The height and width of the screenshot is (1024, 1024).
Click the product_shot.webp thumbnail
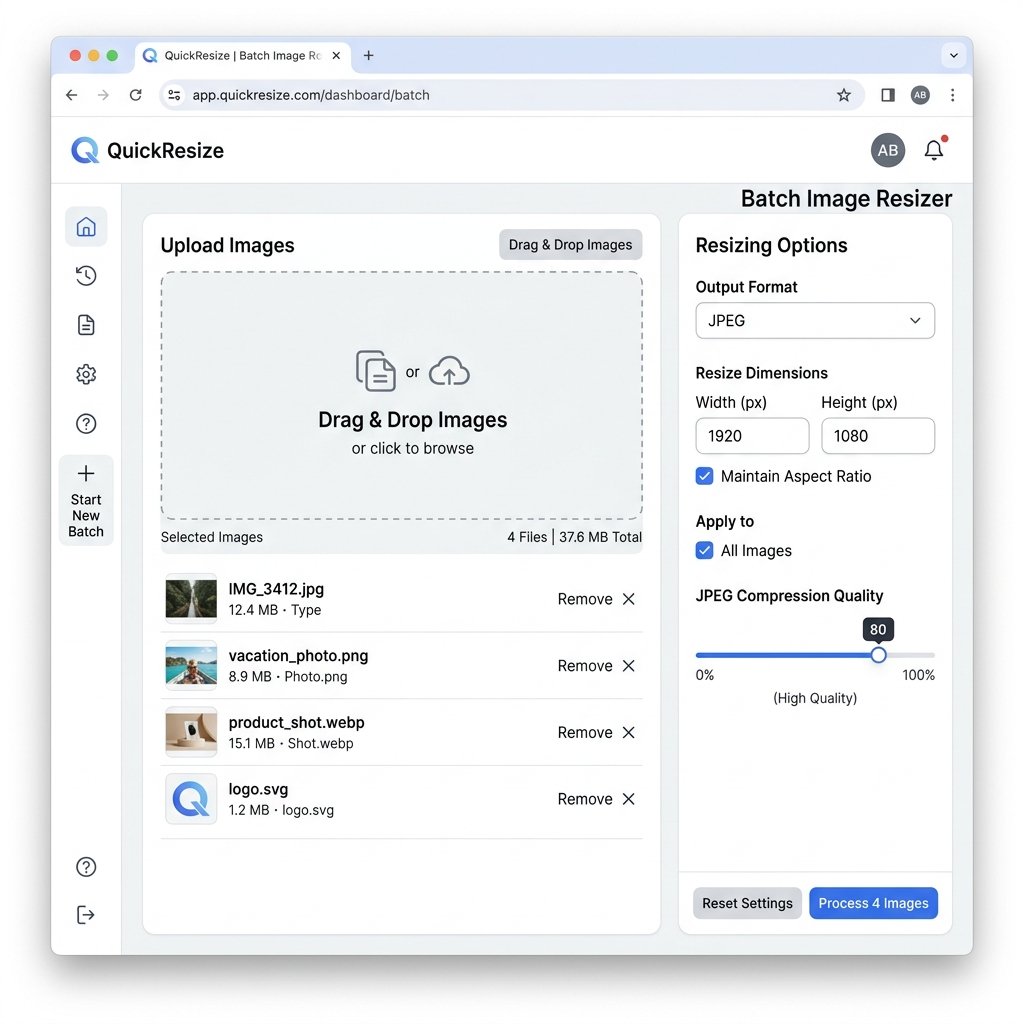coord(191,731)
